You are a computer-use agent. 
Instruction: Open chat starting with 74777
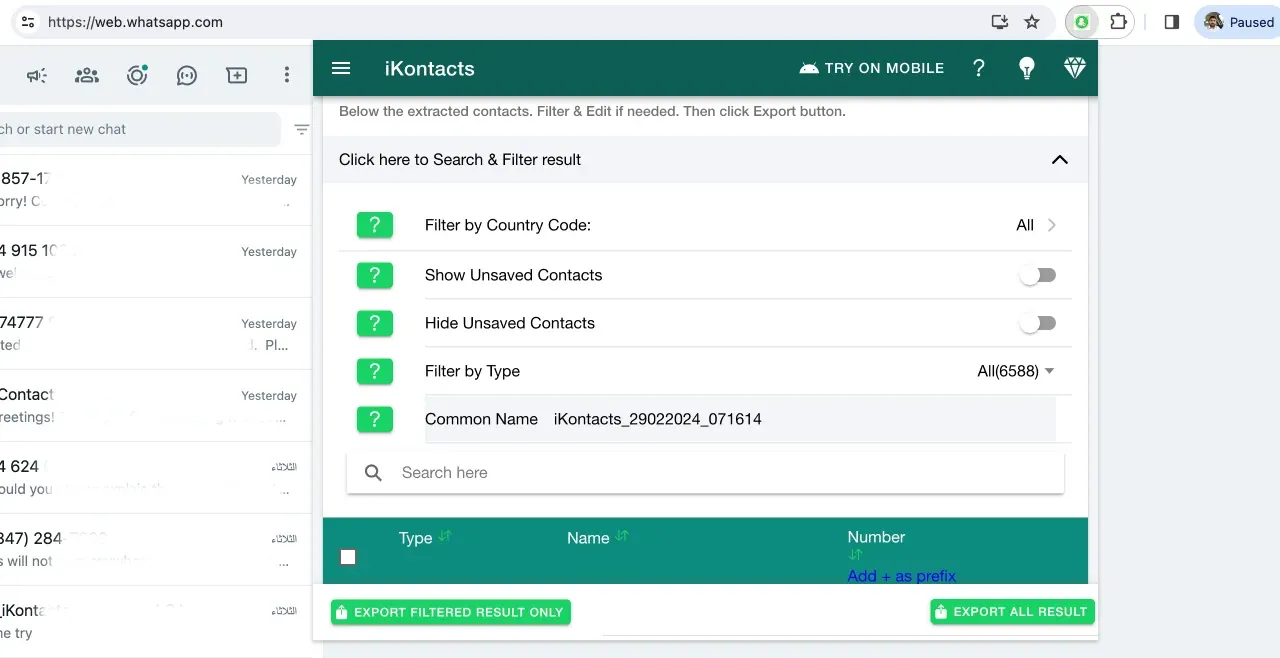pyautogui.click(x=155, y=334)
